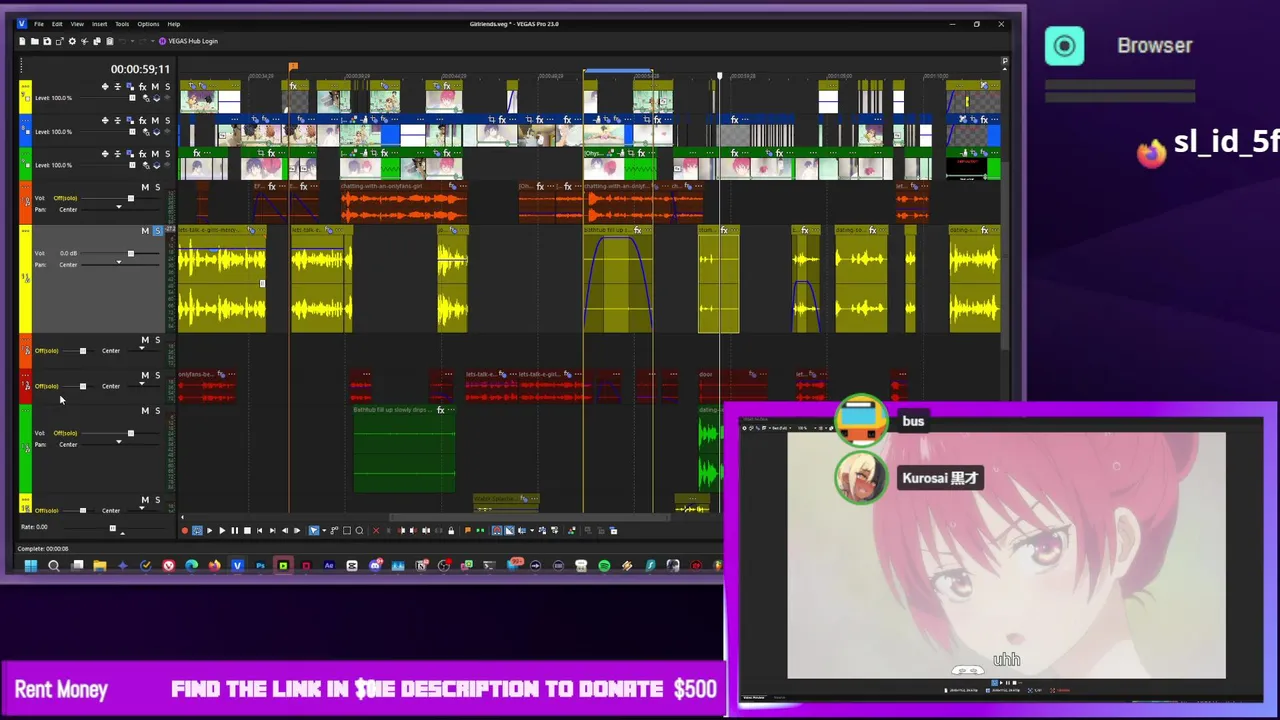Viewport: 1280px width, 720px height.
Task: Click the Play button in transport bar
Action: [222, 531]
